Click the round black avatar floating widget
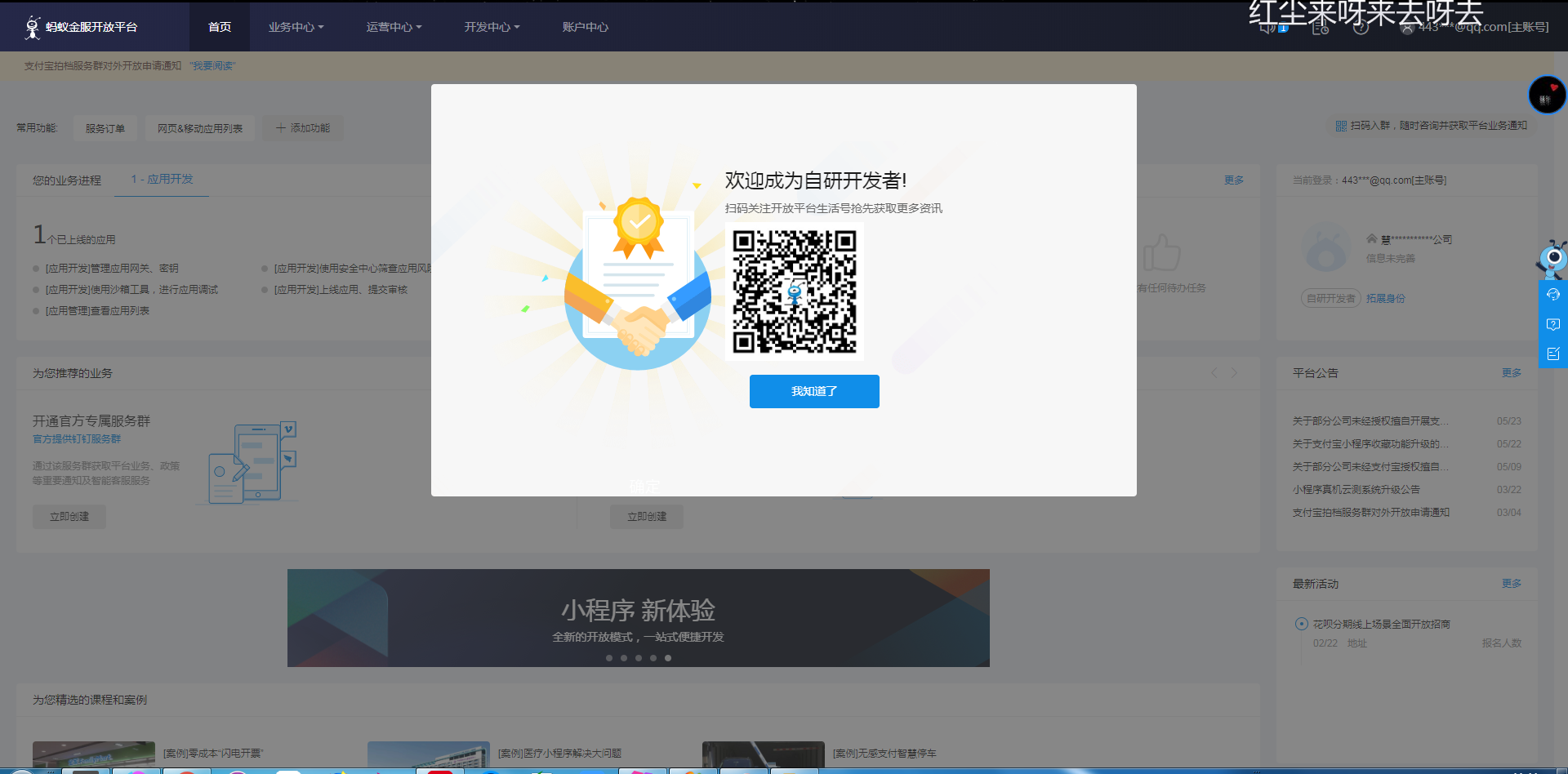 (1547, 96)
